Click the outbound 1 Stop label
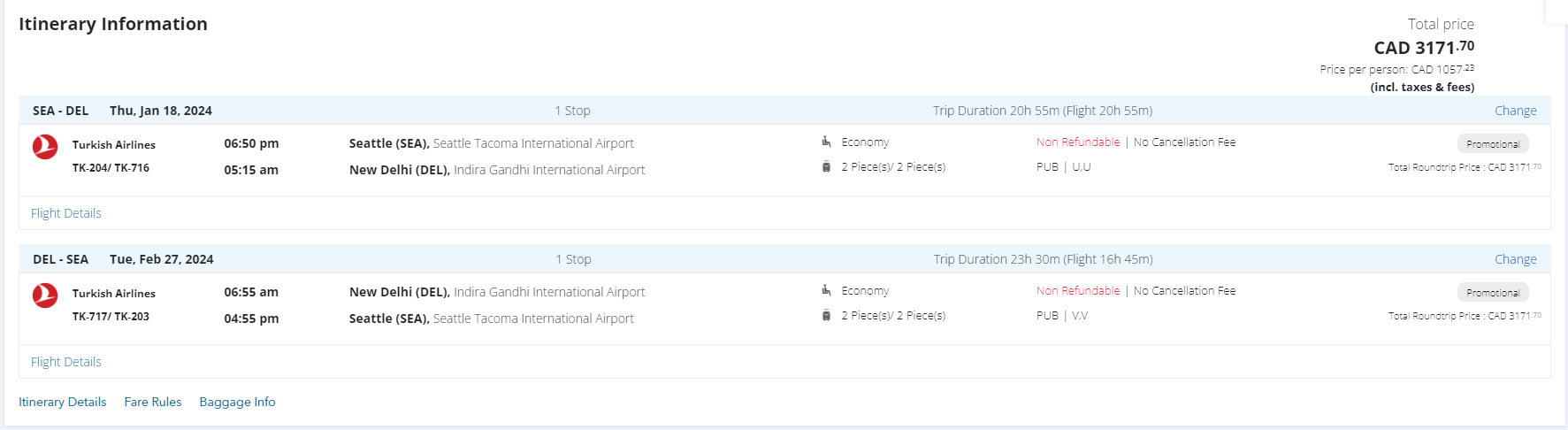Viewport: 1568px width, 430px height. [572, 111]
